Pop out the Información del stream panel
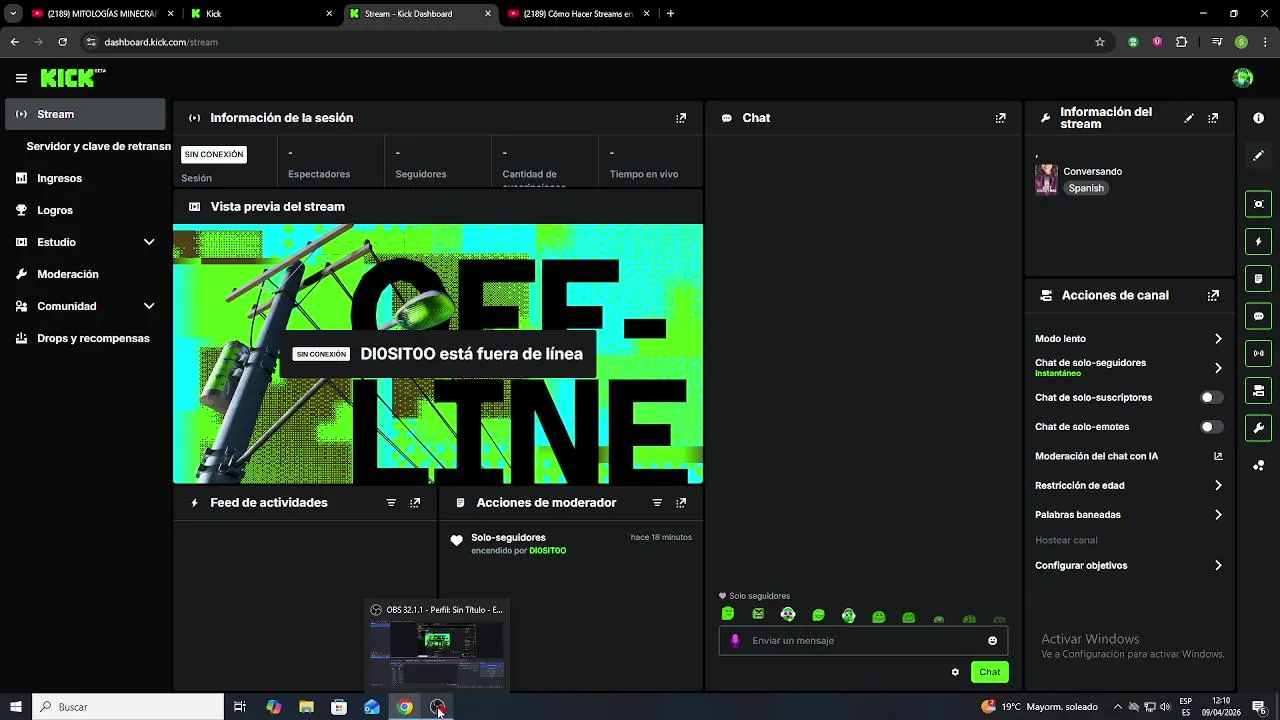The image size is (1280, 720). pos(1213,118)
